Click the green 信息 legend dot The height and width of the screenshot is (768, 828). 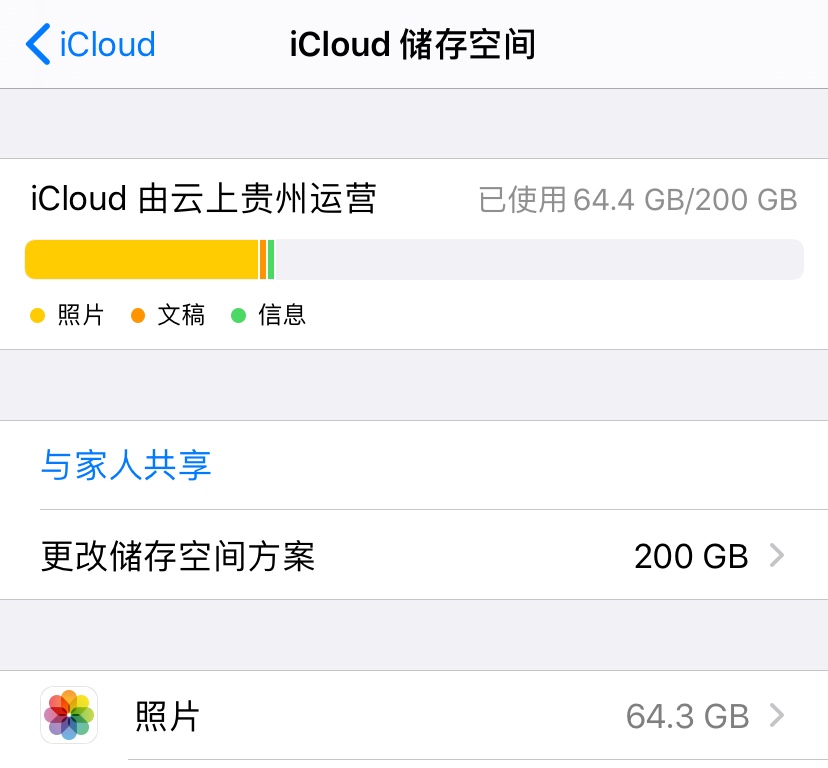238,316
